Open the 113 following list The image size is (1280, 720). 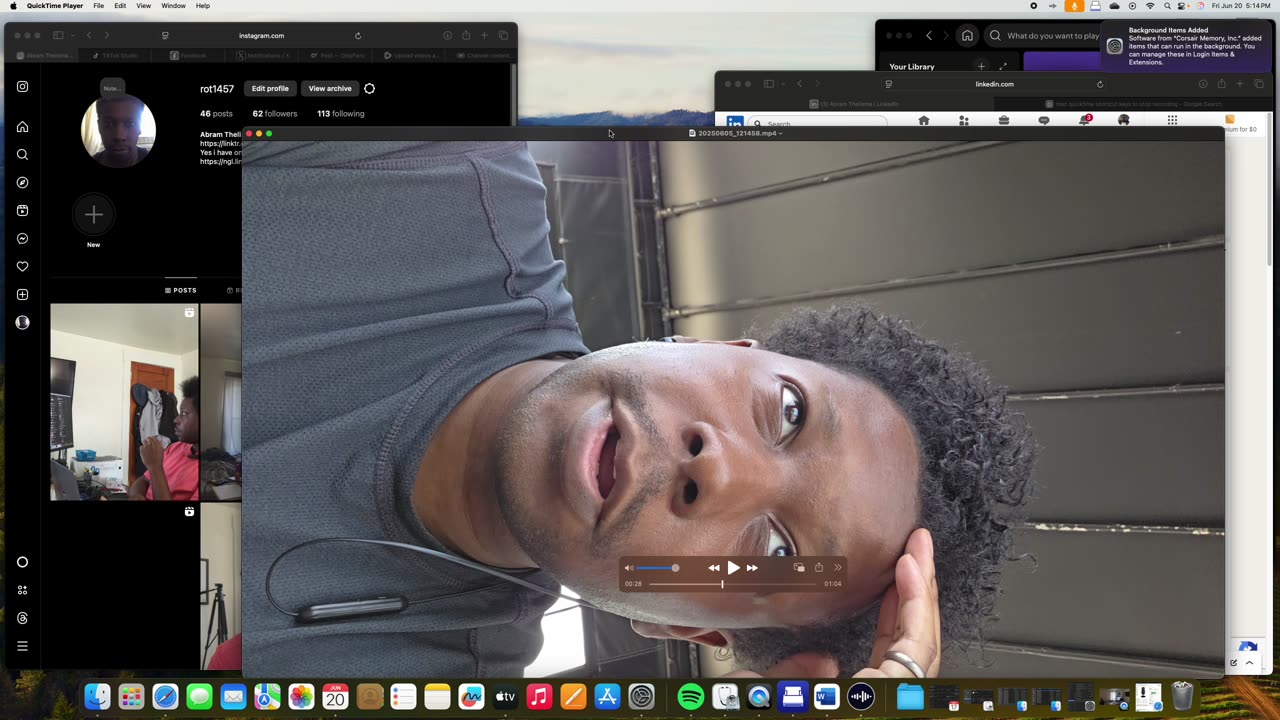(x=341, y=114)
